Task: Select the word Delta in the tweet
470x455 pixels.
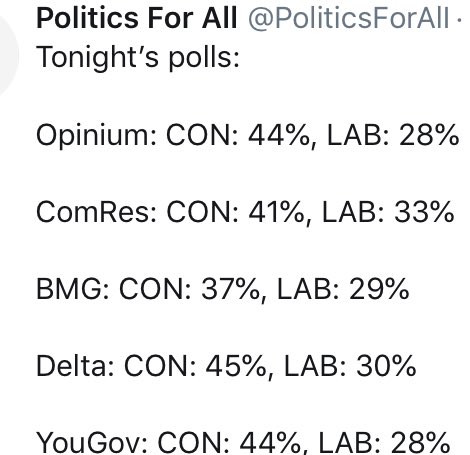Action: tap(75, 366)
